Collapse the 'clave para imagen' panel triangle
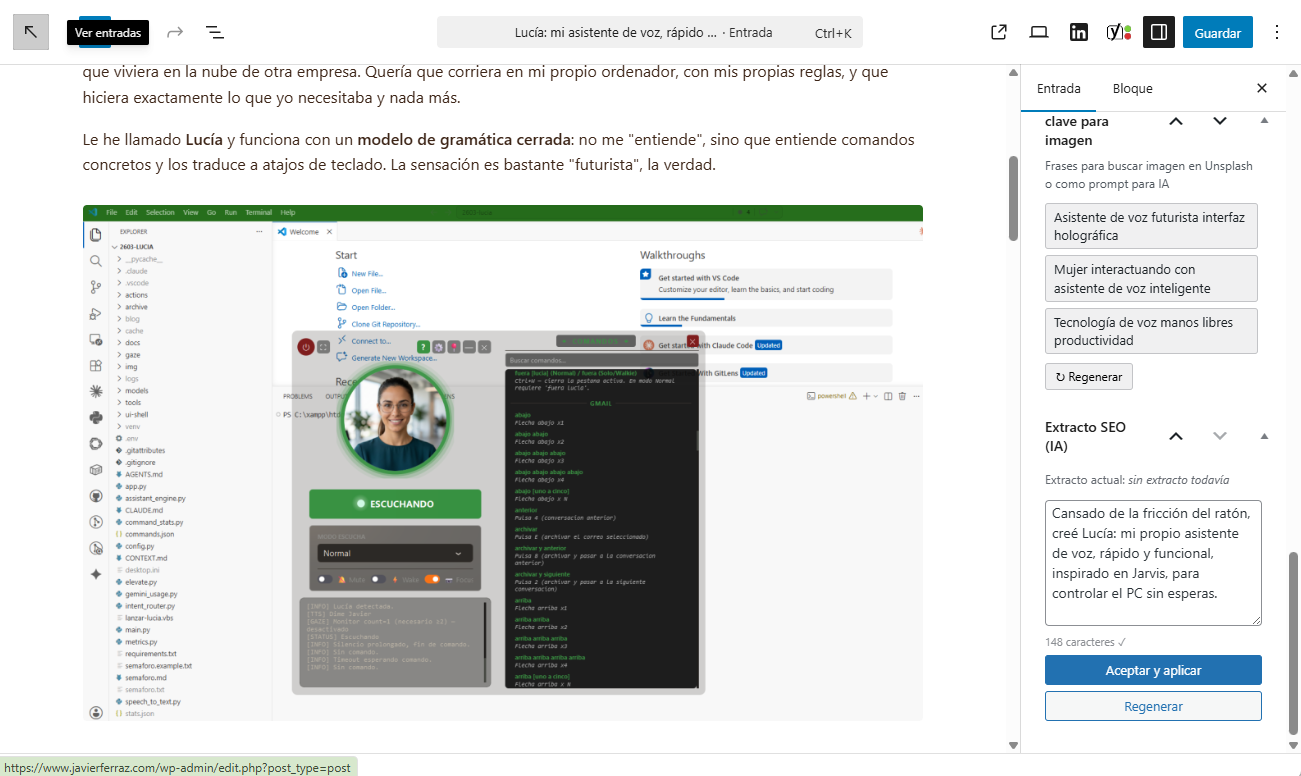The image size is (1301, 776). pyautogui.click(x=1264, y=121)
